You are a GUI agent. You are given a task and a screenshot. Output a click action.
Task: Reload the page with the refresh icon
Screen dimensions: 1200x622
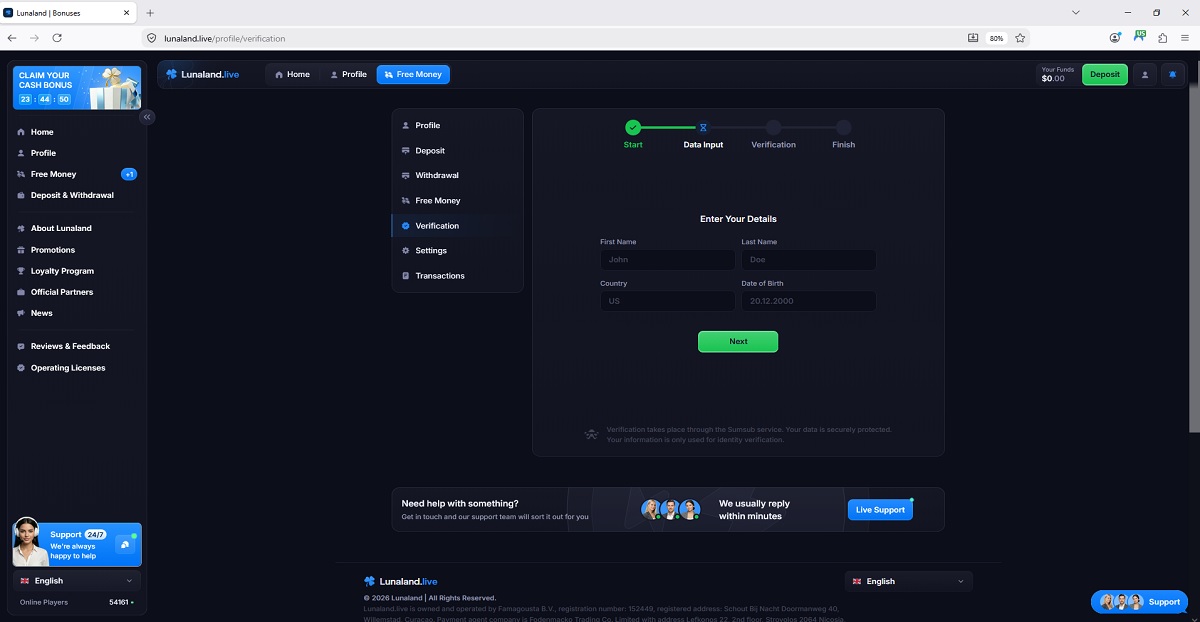pos(57,38)
